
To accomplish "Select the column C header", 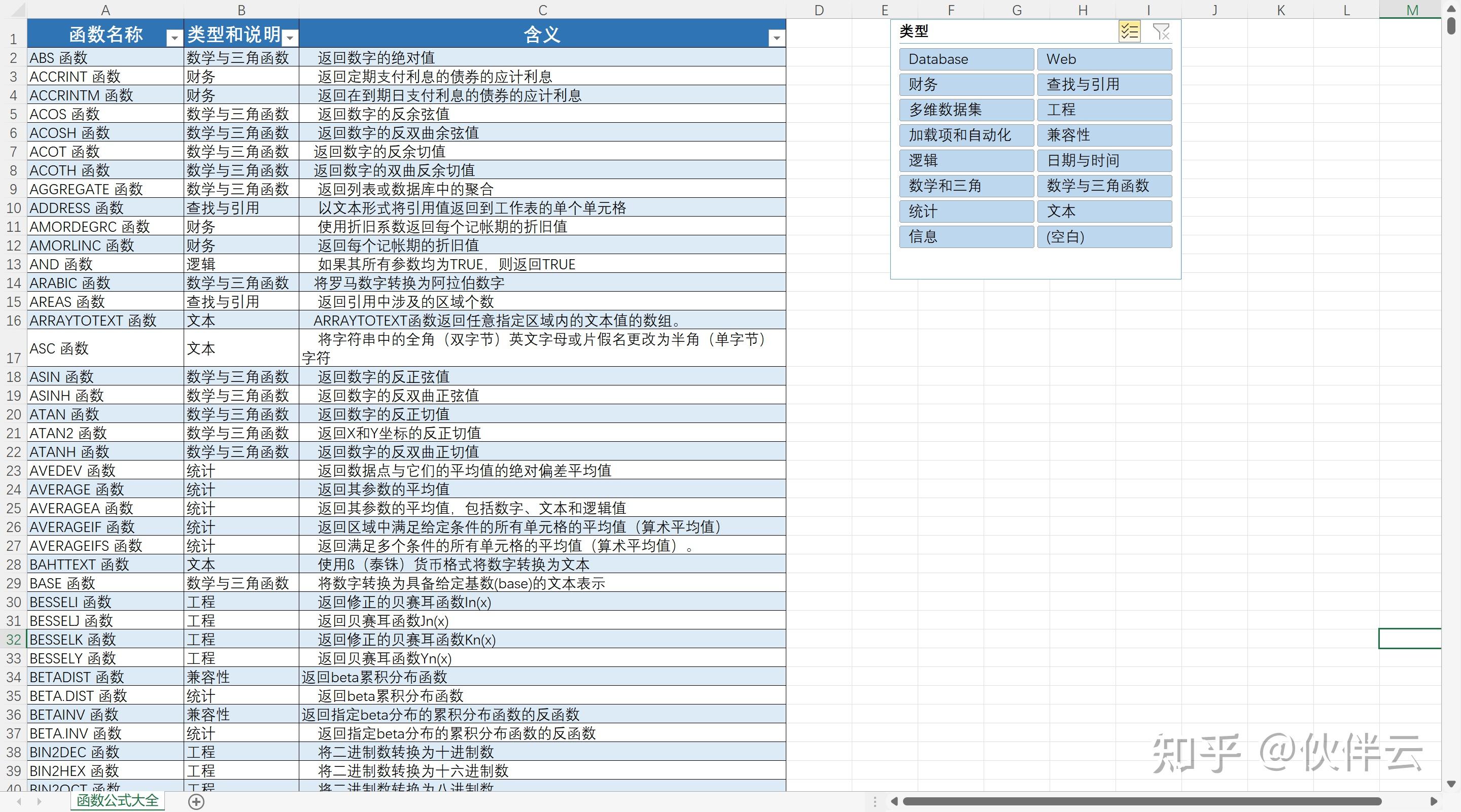I will tap(542, 10).
